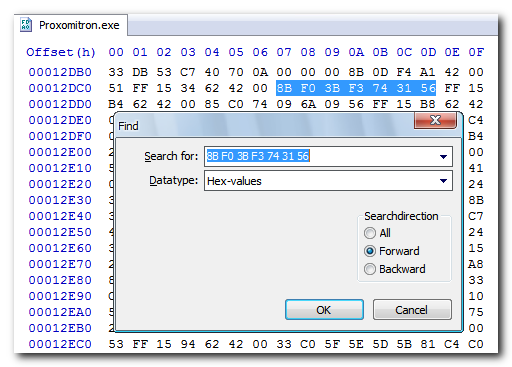The width and height of the screenshot is (512, 367).
Task: Click the offset 00012DE0 row label
Action: tap(60, 120)
